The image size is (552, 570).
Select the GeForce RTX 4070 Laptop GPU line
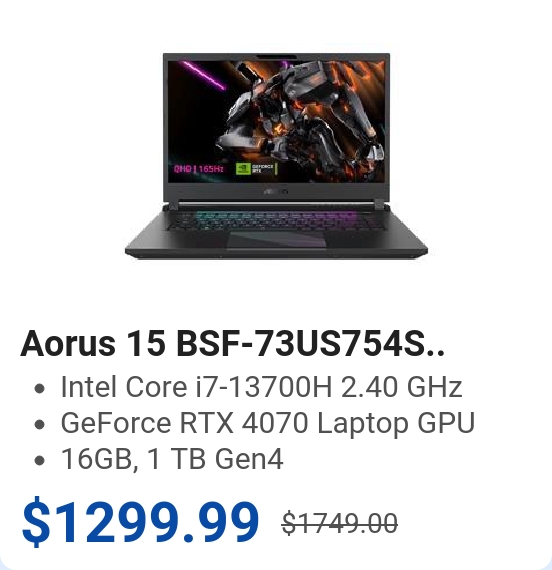click(x=268, y=423)
